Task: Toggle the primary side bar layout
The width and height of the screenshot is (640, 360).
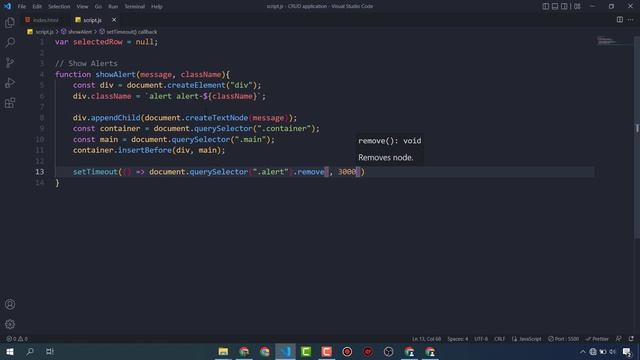Action: point(546,6)
